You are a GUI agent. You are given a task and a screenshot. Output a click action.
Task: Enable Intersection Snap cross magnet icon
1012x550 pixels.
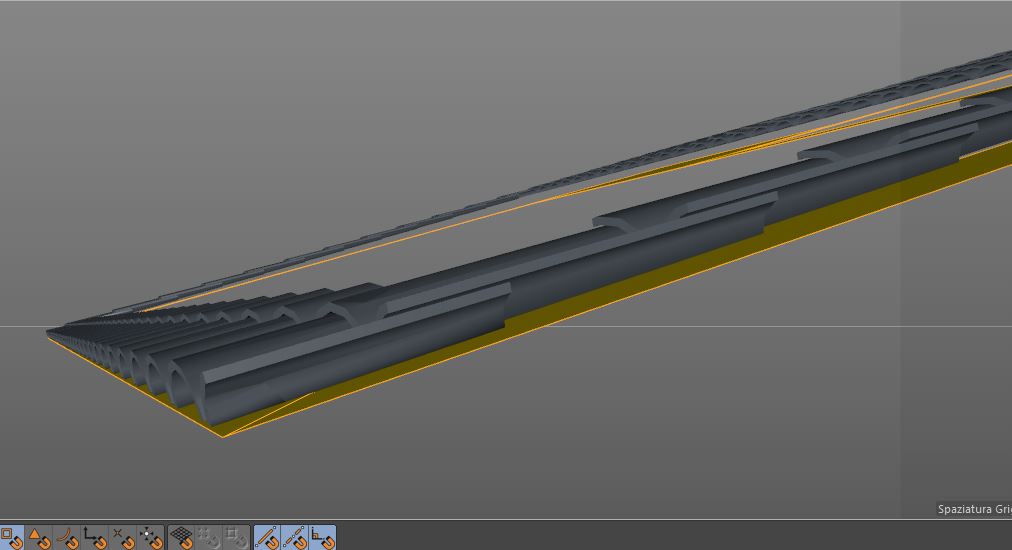[122, 538]
